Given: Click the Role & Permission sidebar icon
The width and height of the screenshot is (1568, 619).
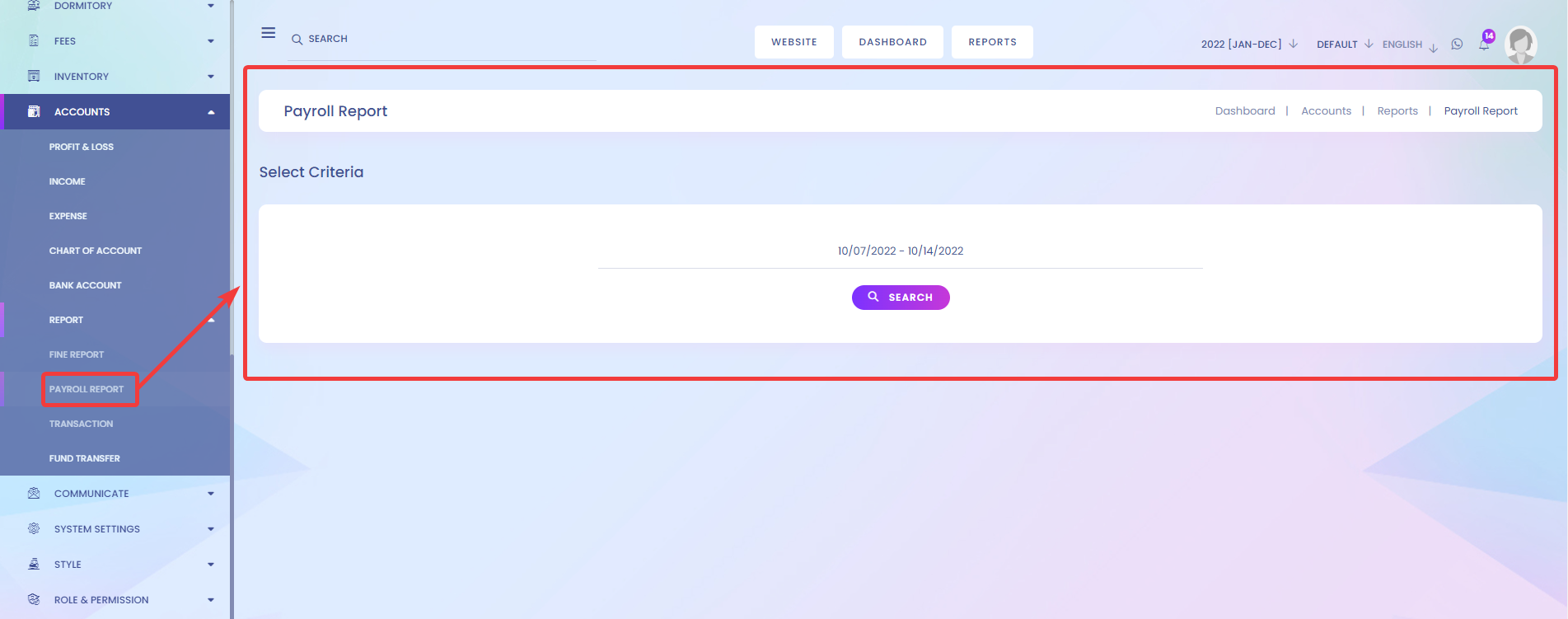Looking at the screenshot, I should [x=34, y=599].
